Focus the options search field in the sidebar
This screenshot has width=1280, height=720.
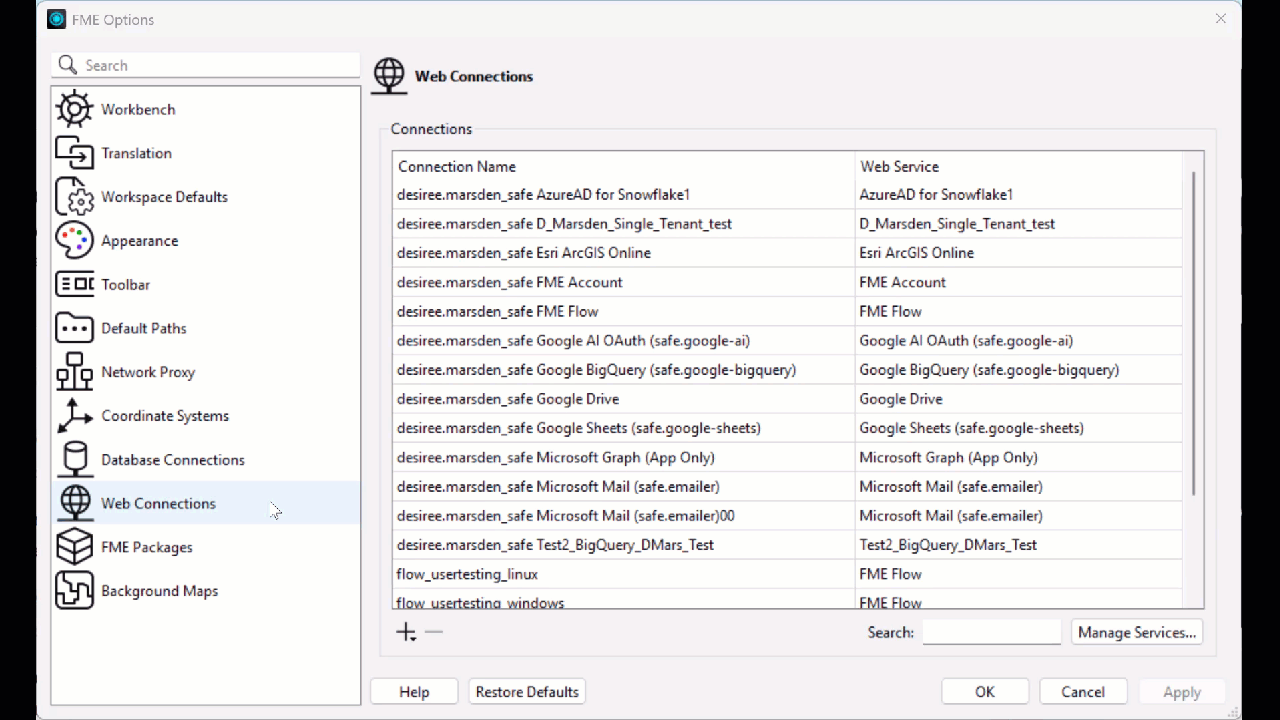(x=206, y=65)
